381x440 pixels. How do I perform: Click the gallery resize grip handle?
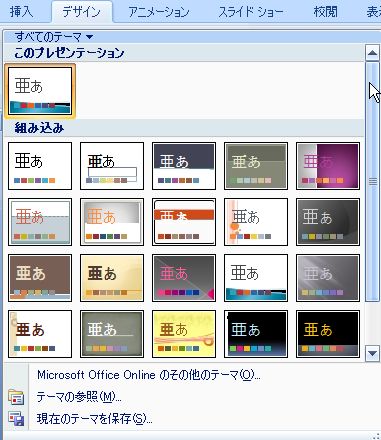(x=376, y=436)
